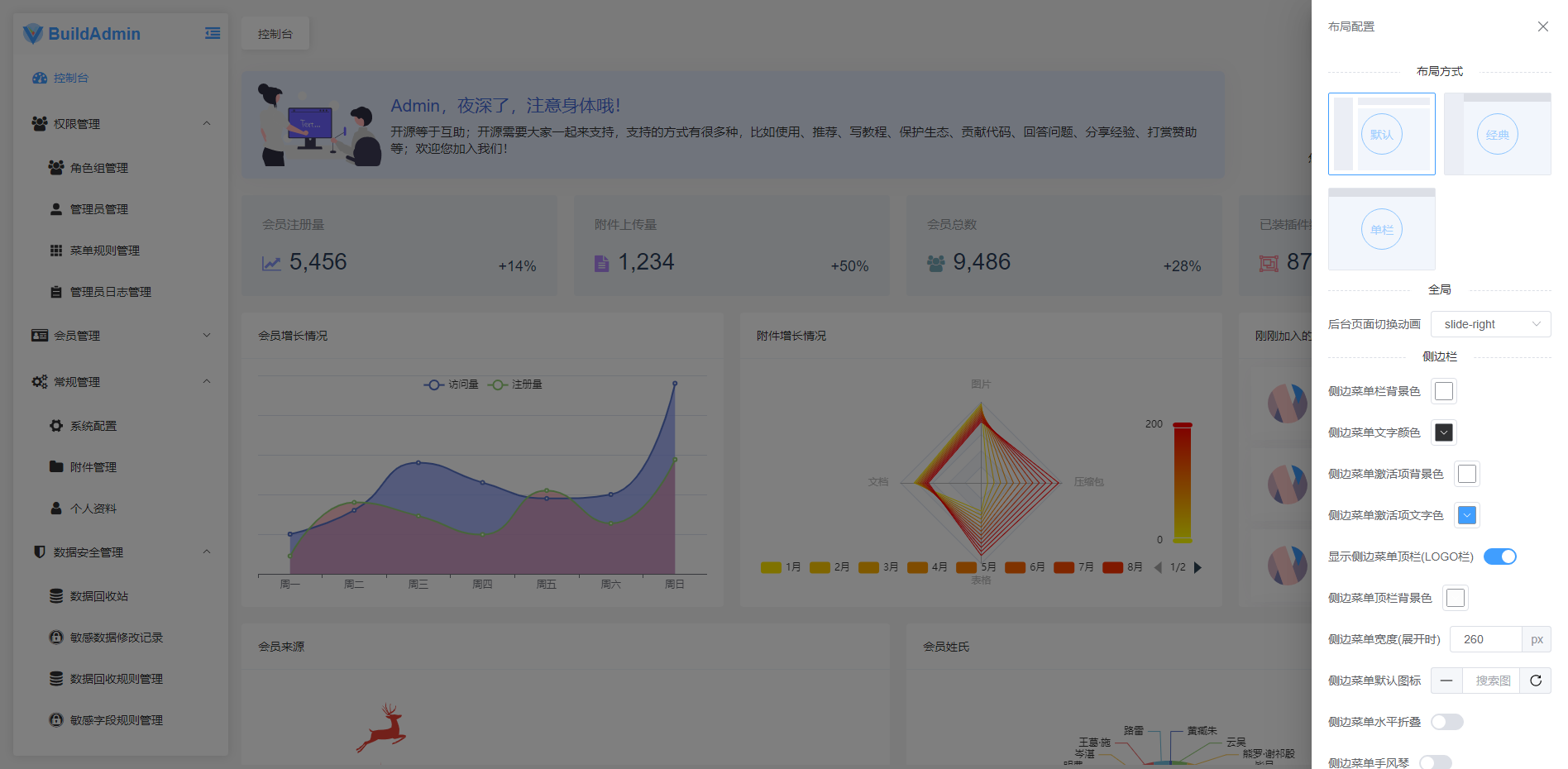Select the 经典 layout mode

point(1497,133)
